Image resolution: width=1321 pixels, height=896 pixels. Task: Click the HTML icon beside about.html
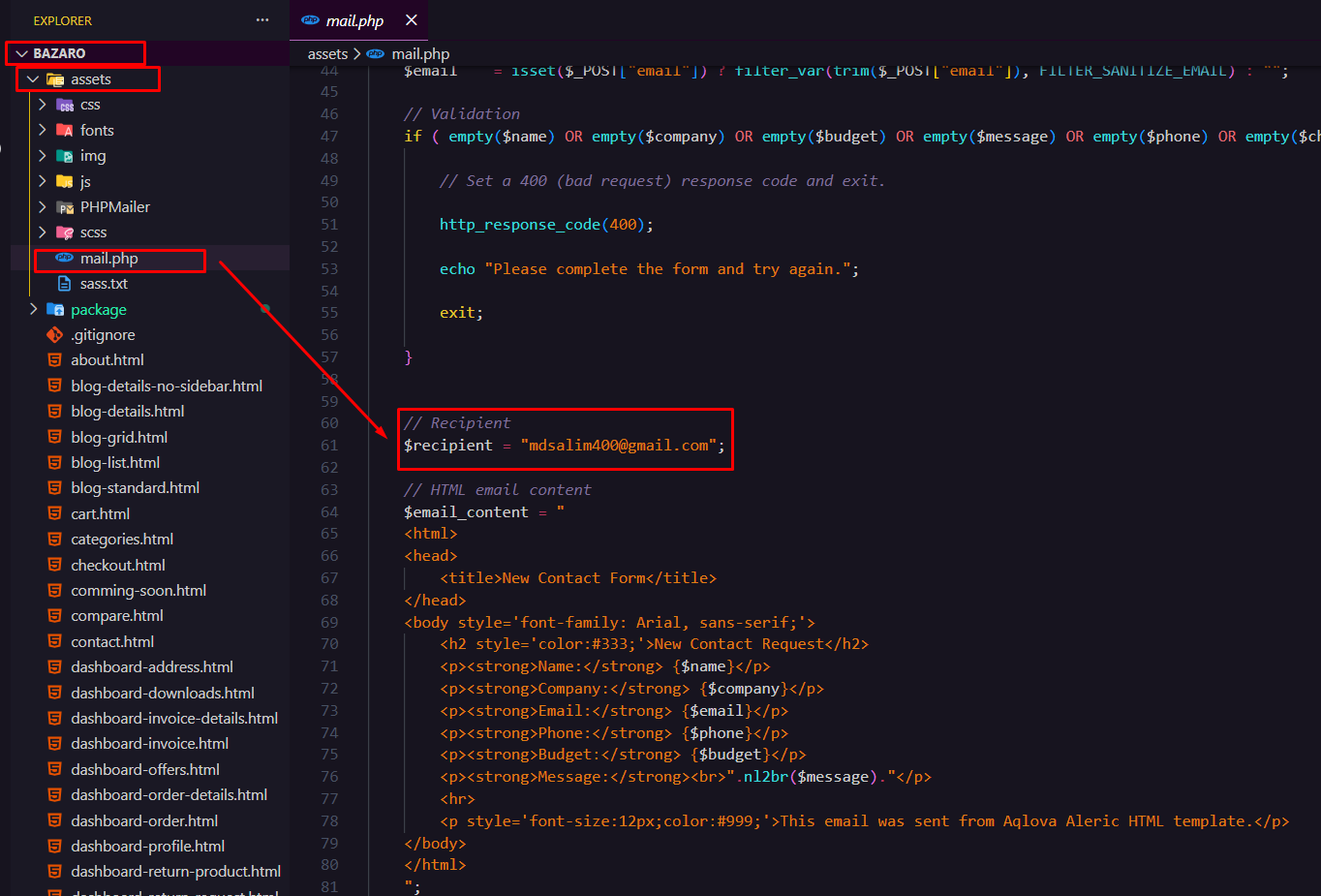click(x=55, y=360)
